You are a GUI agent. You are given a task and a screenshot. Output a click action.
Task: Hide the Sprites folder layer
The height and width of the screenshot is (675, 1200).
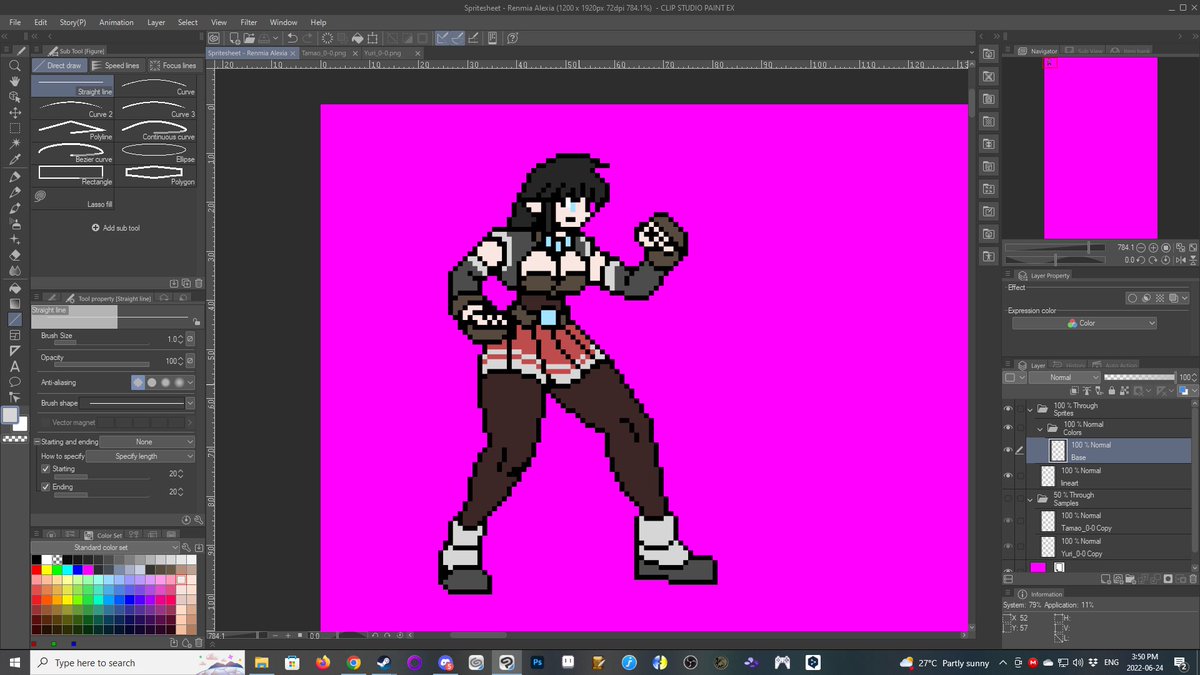pyautogui.click(x=1008, y=410)
